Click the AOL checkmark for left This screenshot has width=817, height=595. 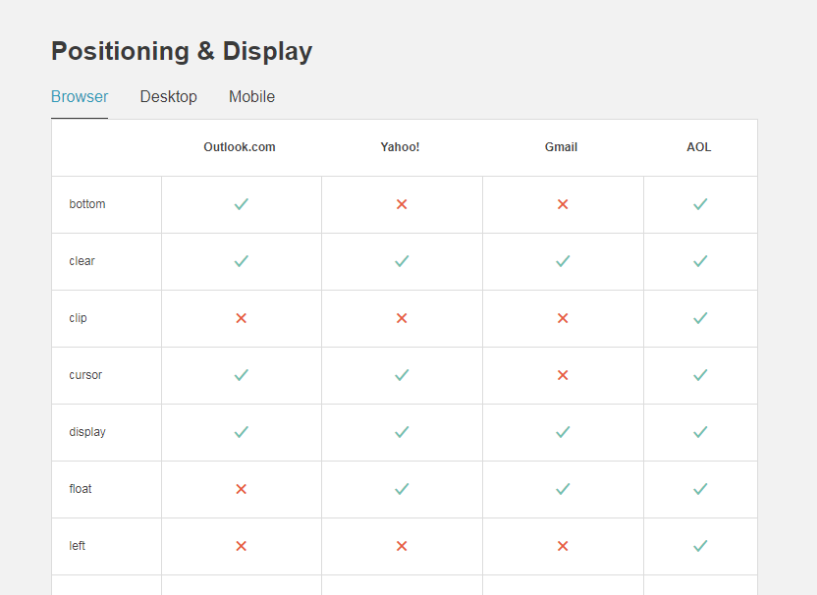700,545
